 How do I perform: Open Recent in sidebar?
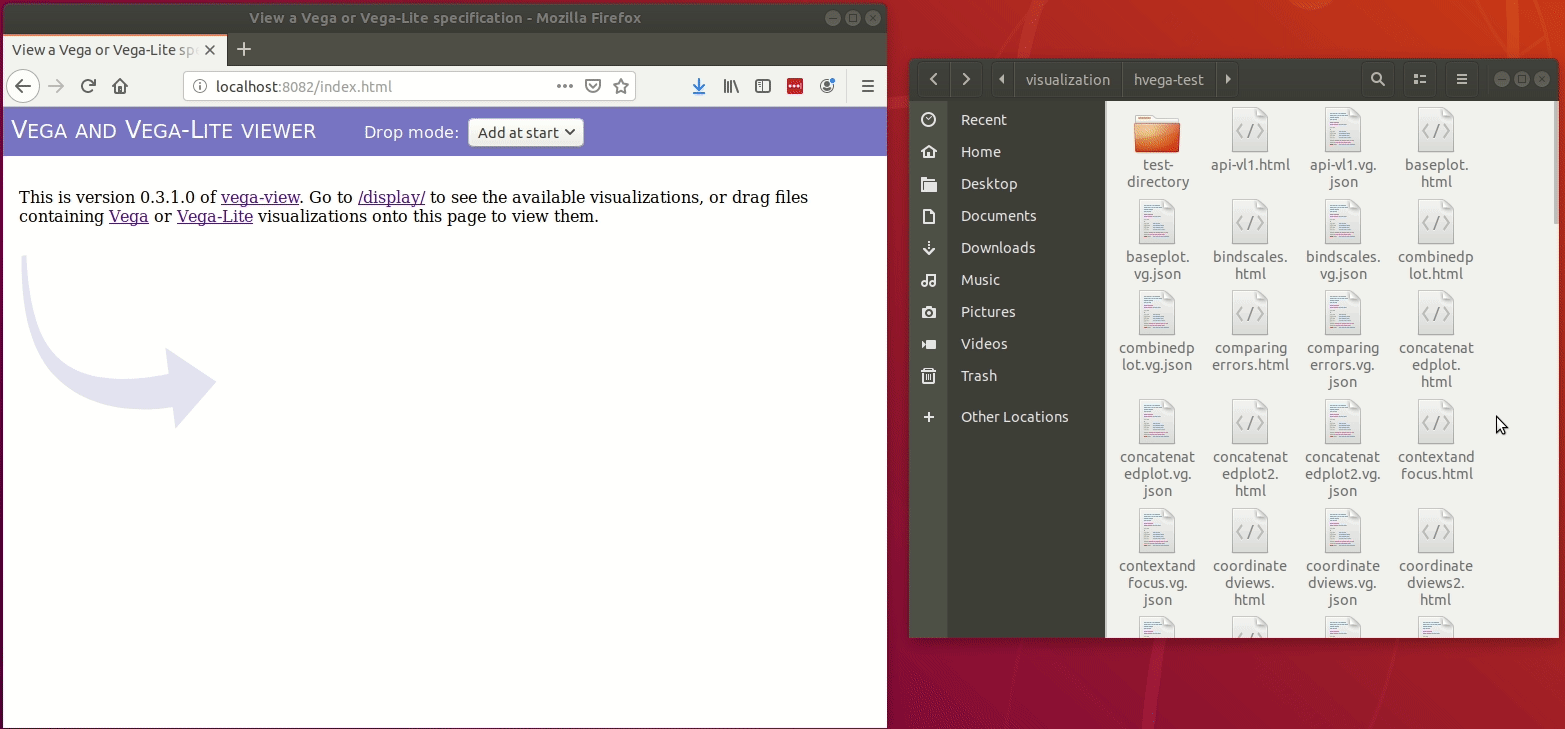click(x=1007, y=120)
